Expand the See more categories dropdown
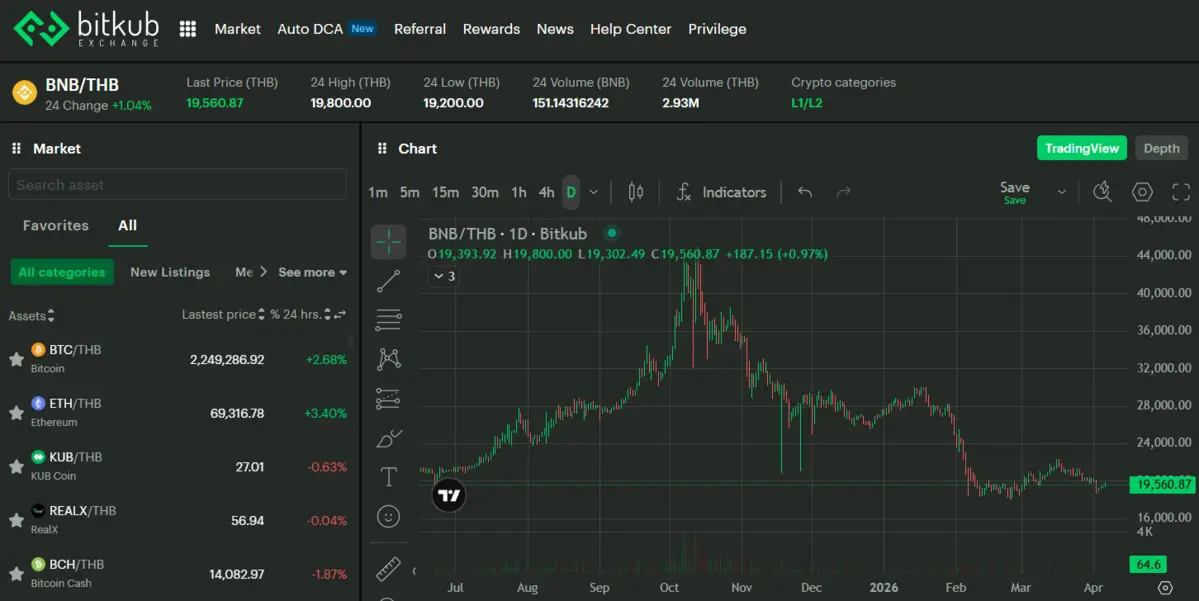 [312, 272]
